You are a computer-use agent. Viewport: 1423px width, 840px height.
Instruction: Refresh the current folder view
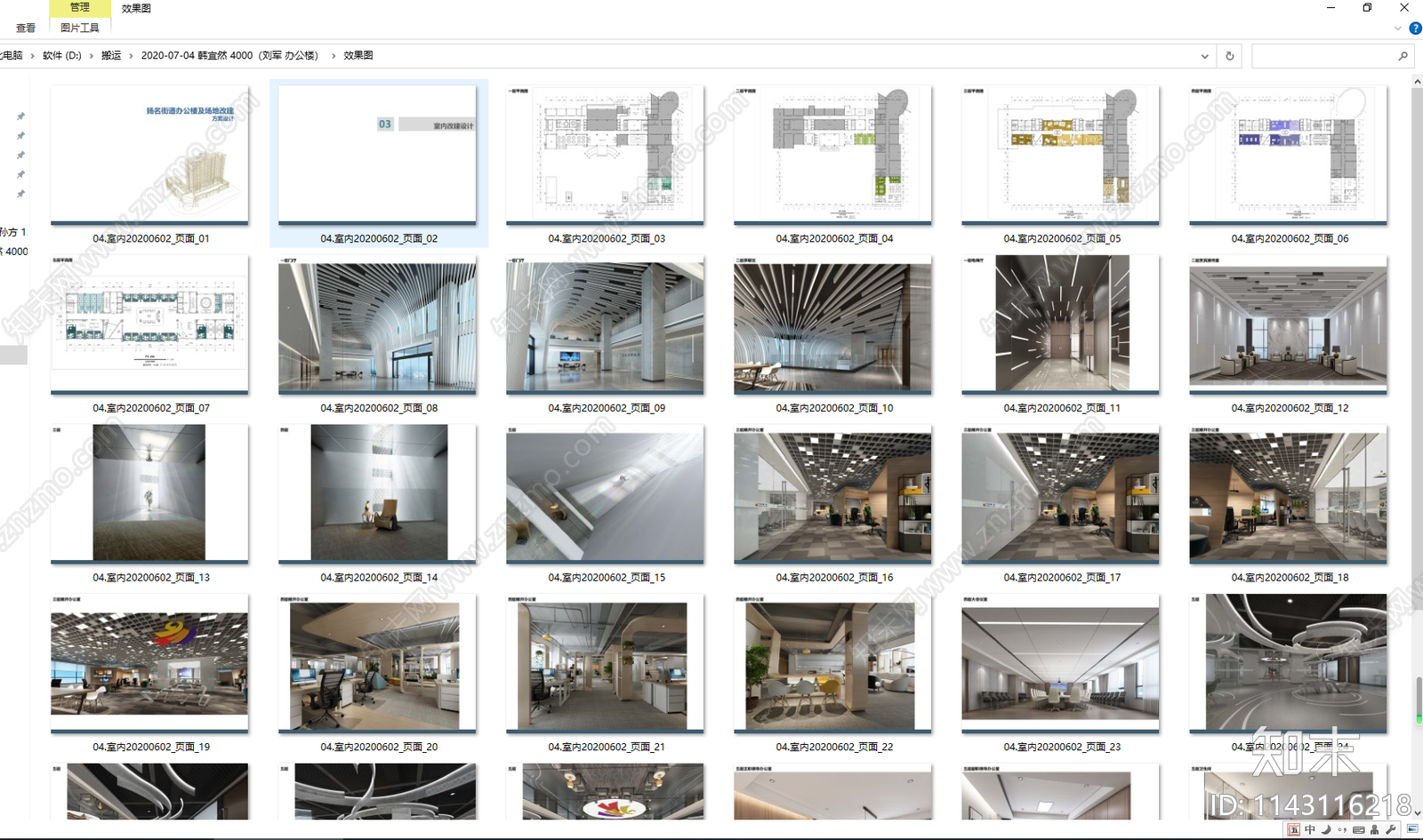(x=1230, y=56)
